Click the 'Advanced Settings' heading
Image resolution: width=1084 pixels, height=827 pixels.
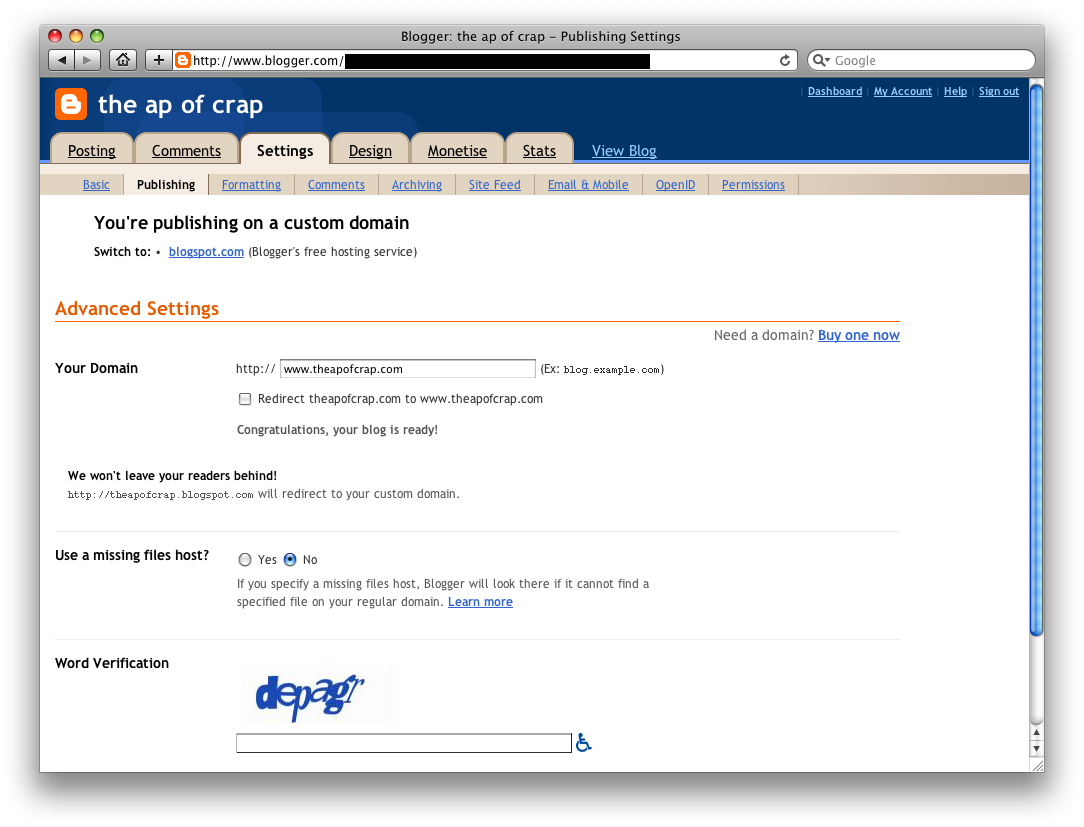(137, 308)
